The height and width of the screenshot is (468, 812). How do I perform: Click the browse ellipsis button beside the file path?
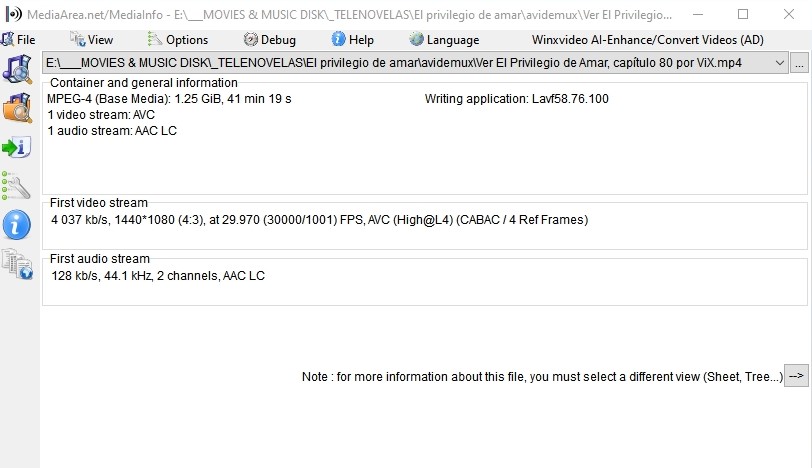[799, 63]
